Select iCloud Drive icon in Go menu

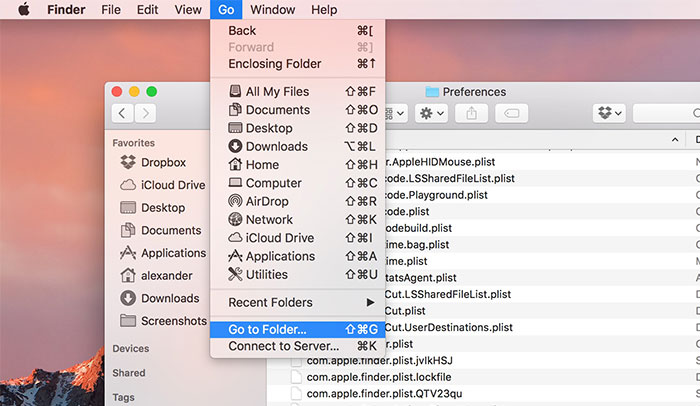(235, 238)
